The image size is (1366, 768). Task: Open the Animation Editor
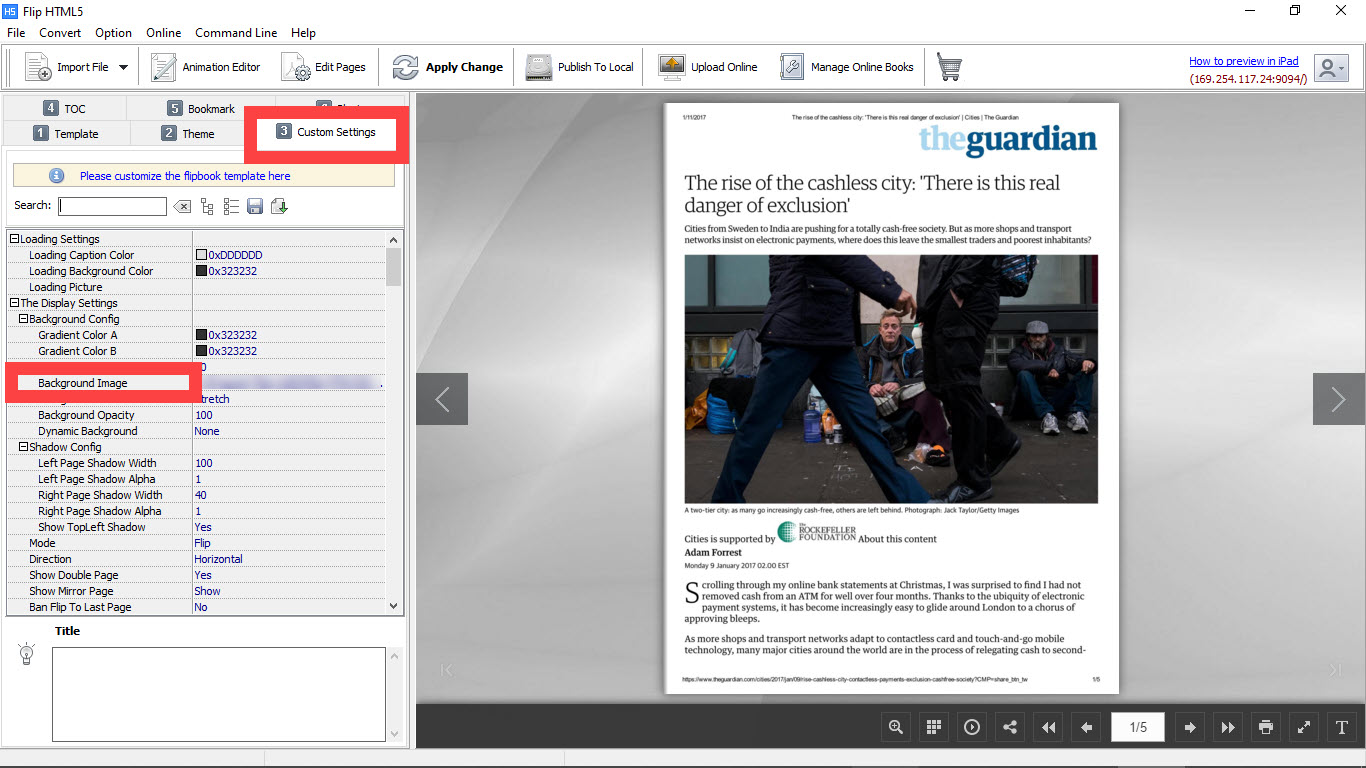coord(205,67)
